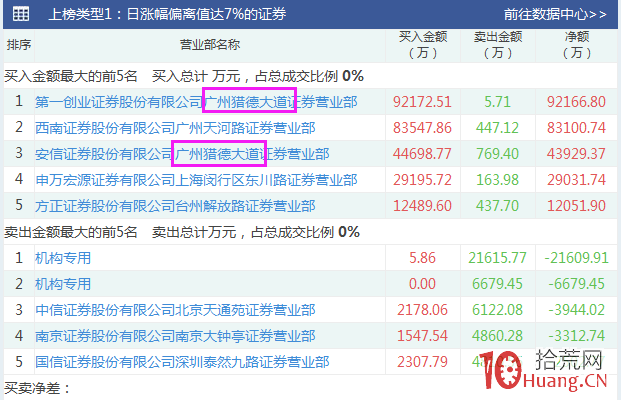Screen dimensions: 621x400
Task: Click the 买入金额(万) column header
Action: 423,45
